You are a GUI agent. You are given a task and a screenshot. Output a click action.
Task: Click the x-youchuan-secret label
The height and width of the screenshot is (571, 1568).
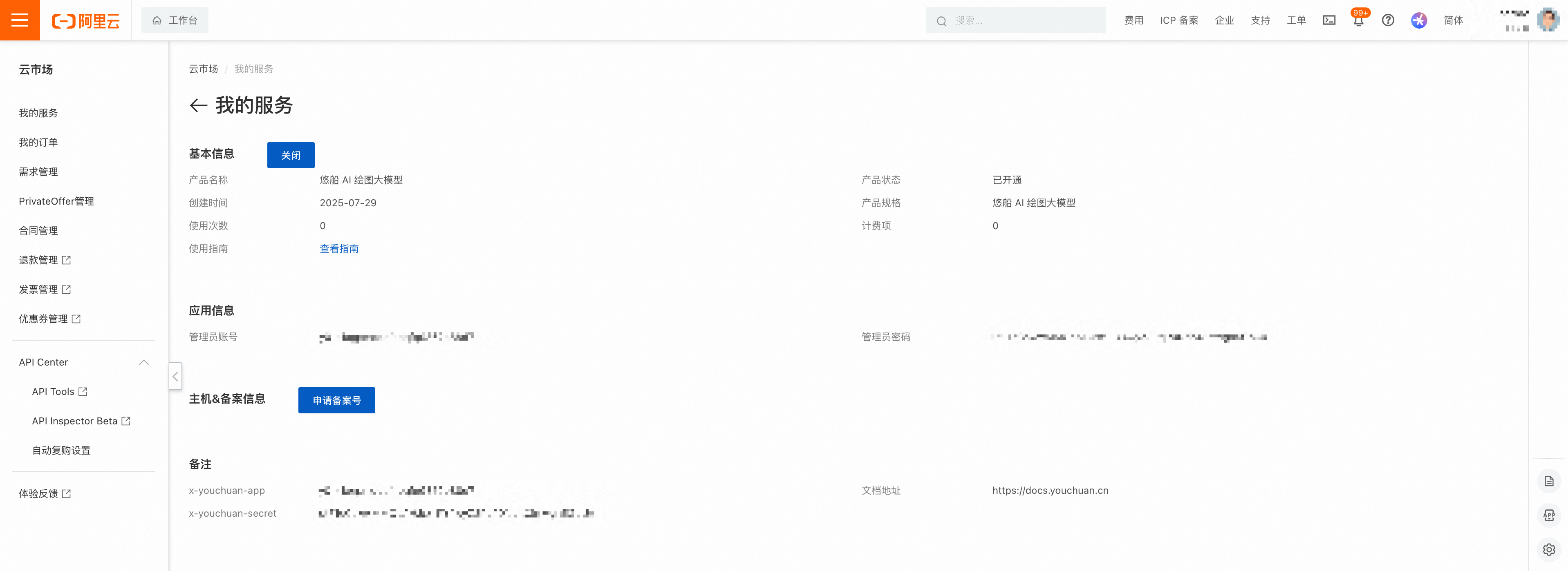[x=233, y=514]
